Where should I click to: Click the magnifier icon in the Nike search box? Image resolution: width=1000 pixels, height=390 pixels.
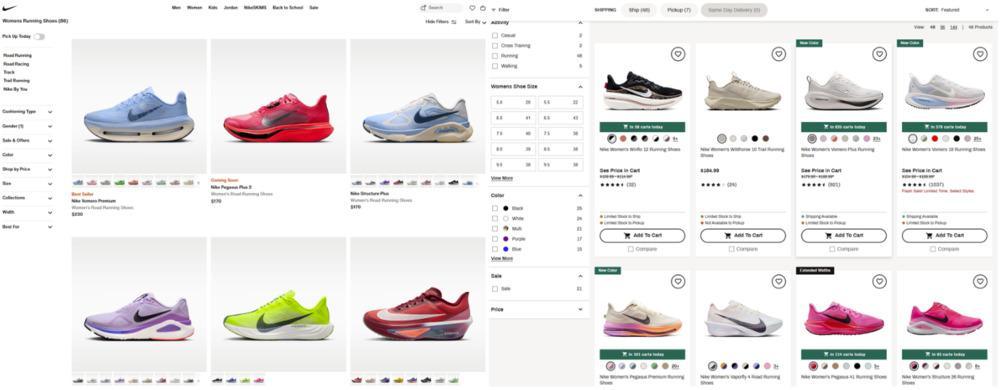pyautogui.click(x=423, y=8)
